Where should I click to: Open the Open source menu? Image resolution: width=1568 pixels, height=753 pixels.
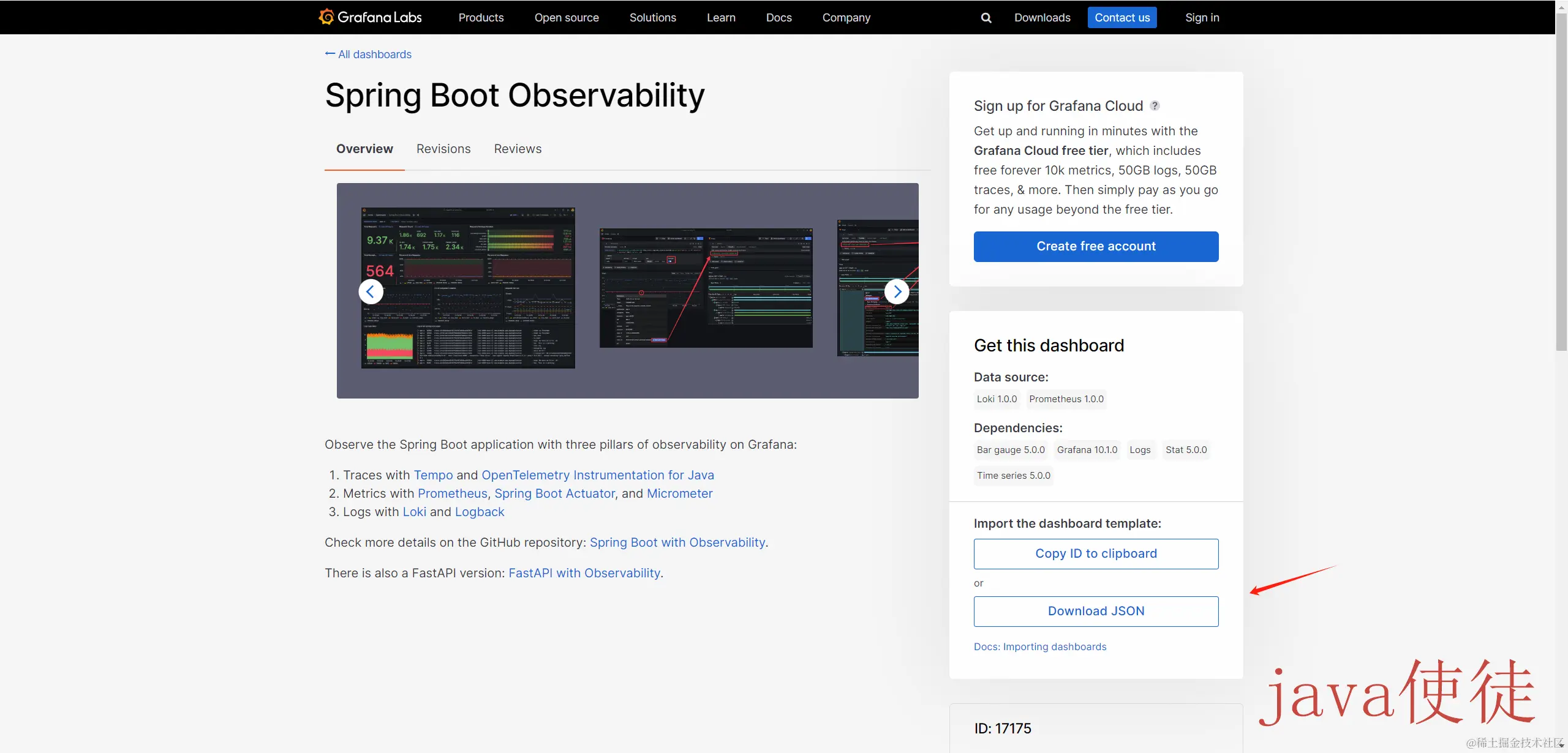pyautogui.click(x=567, y=18)
